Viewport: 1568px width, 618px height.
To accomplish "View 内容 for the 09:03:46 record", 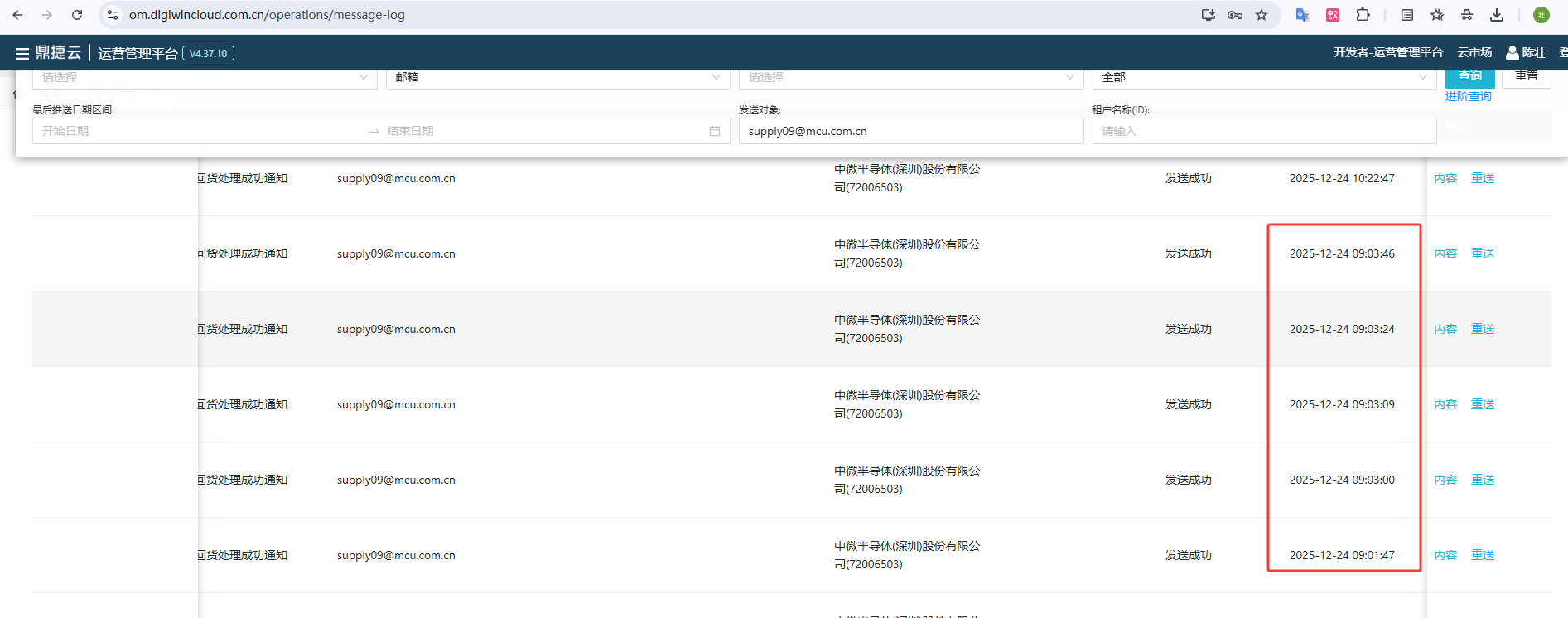I will (x=1445, y=253).
